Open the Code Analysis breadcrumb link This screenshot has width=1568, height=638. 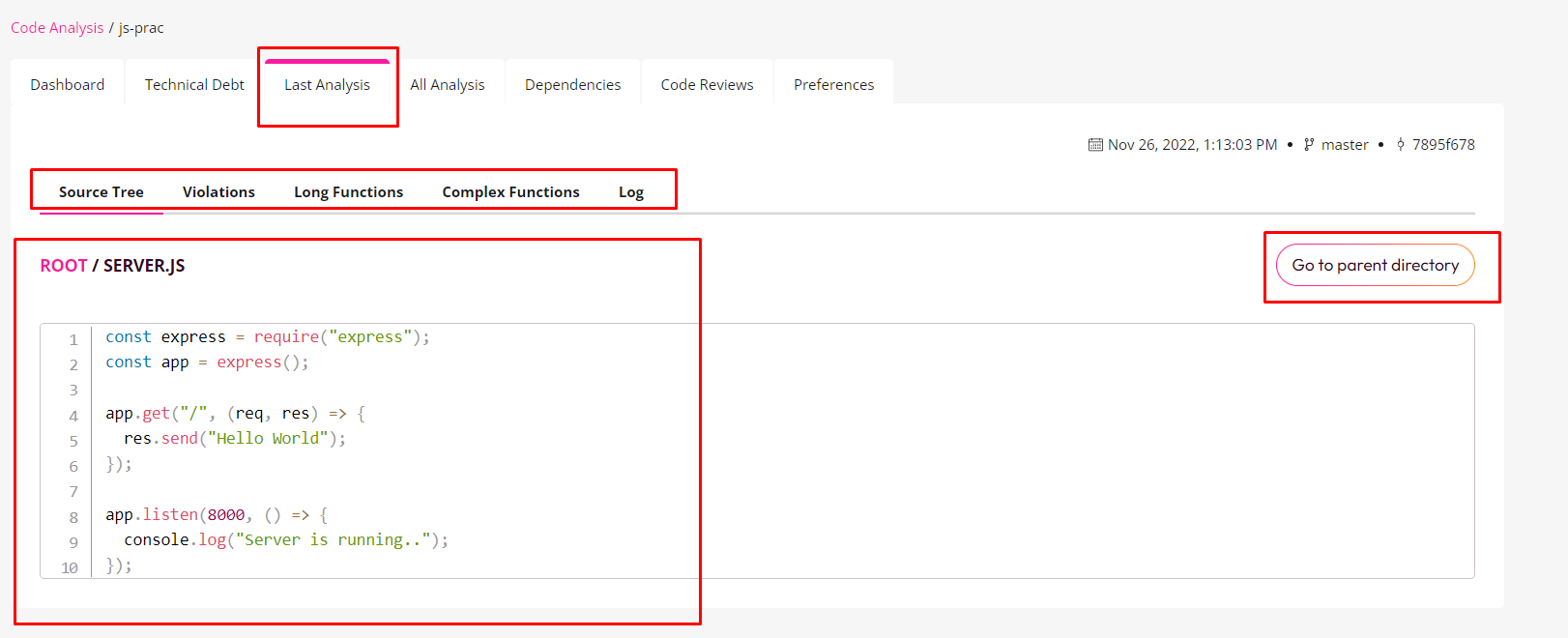click(x=57, y=28)
